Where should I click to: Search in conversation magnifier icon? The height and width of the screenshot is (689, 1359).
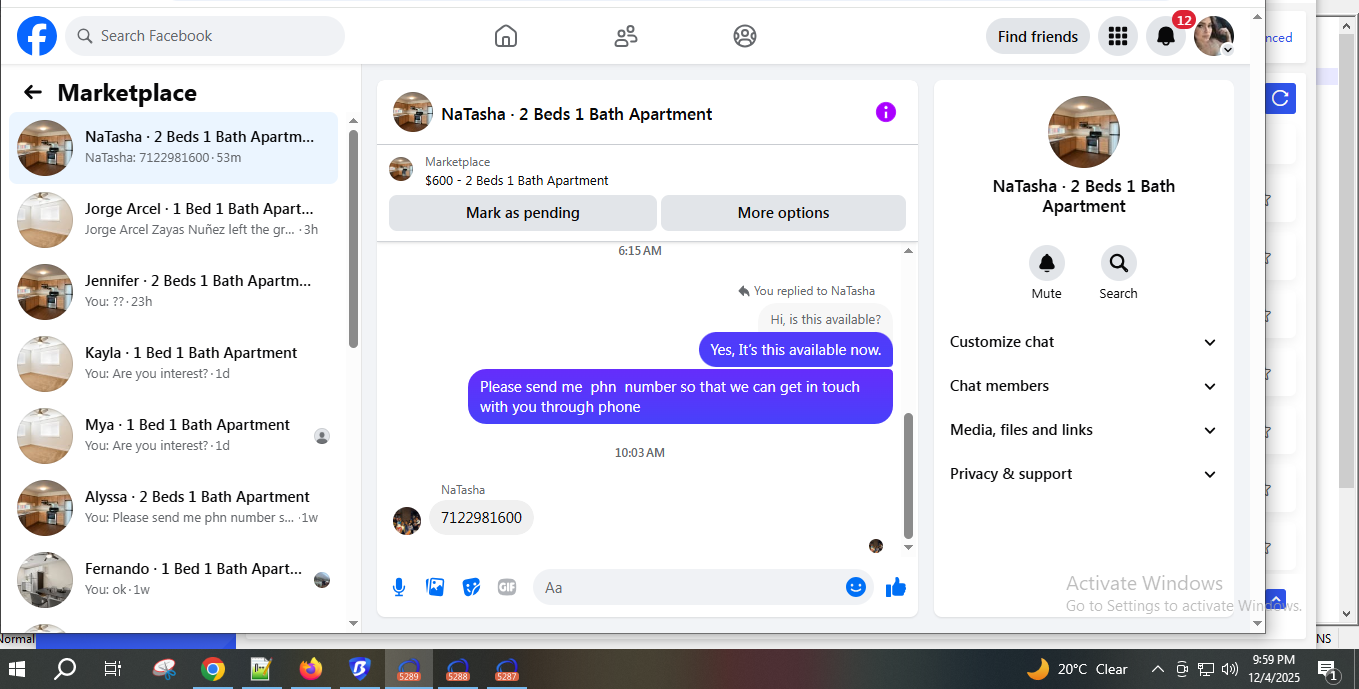coord(1118,263)
